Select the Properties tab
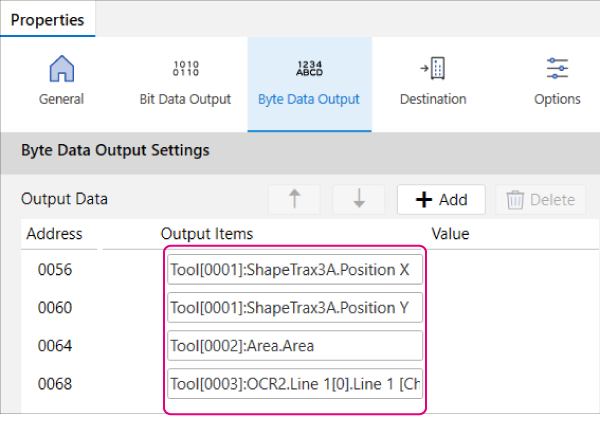This screenshot has width=600, height=422. tap(48, 19)
